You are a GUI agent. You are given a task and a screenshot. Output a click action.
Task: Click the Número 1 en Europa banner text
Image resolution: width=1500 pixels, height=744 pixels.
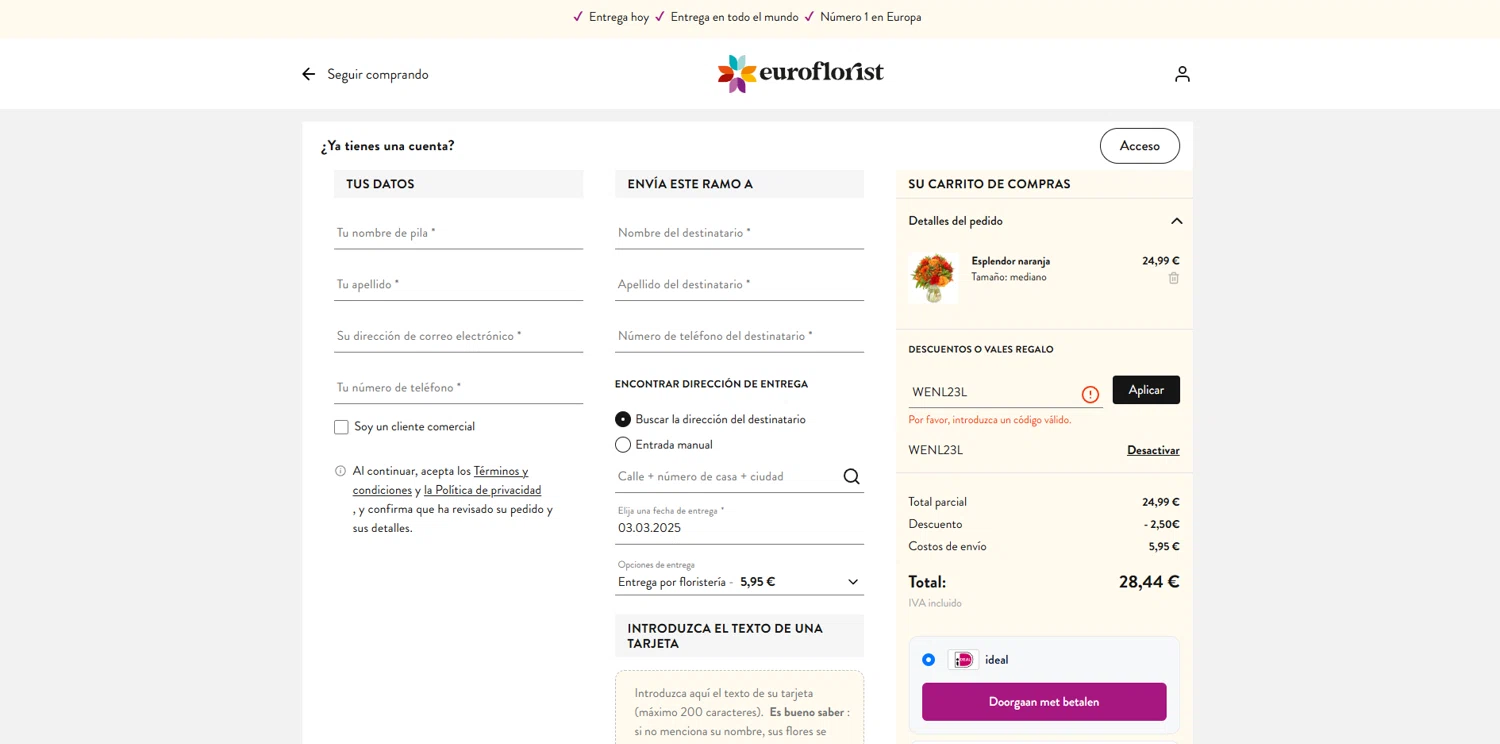[x=871, y=17]
